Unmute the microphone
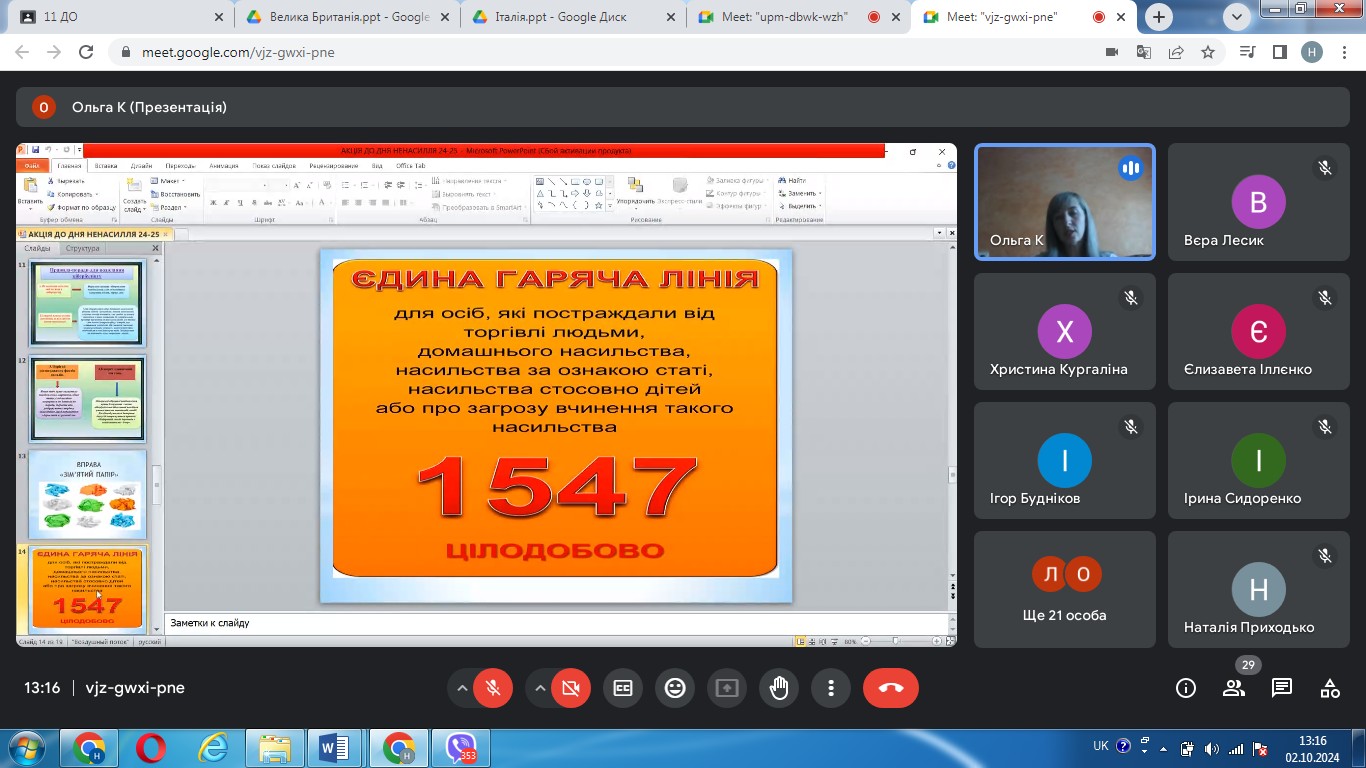Image resolution: width=1366 pixels, height=768 pixels. pos(493,688)
